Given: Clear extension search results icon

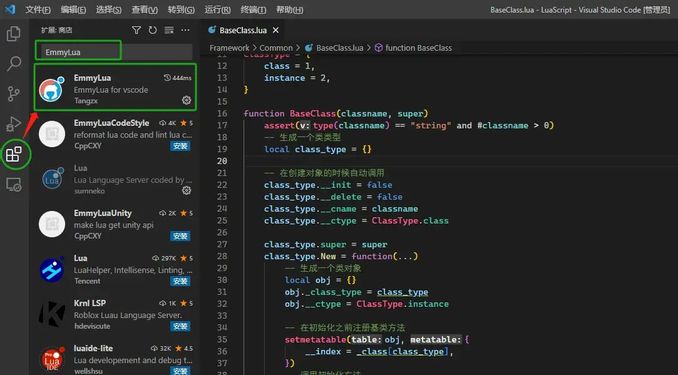Looking at the screenshot, I should [169, 30].
